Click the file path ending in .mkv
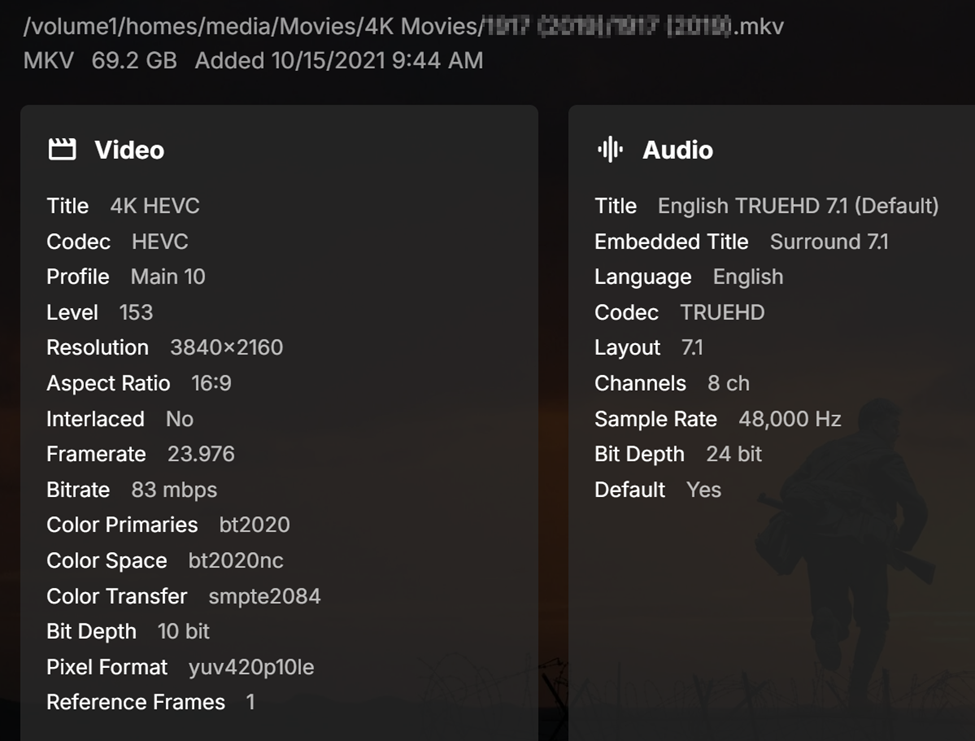This screenshot has height=741, width=975. (x=403, y=26)
